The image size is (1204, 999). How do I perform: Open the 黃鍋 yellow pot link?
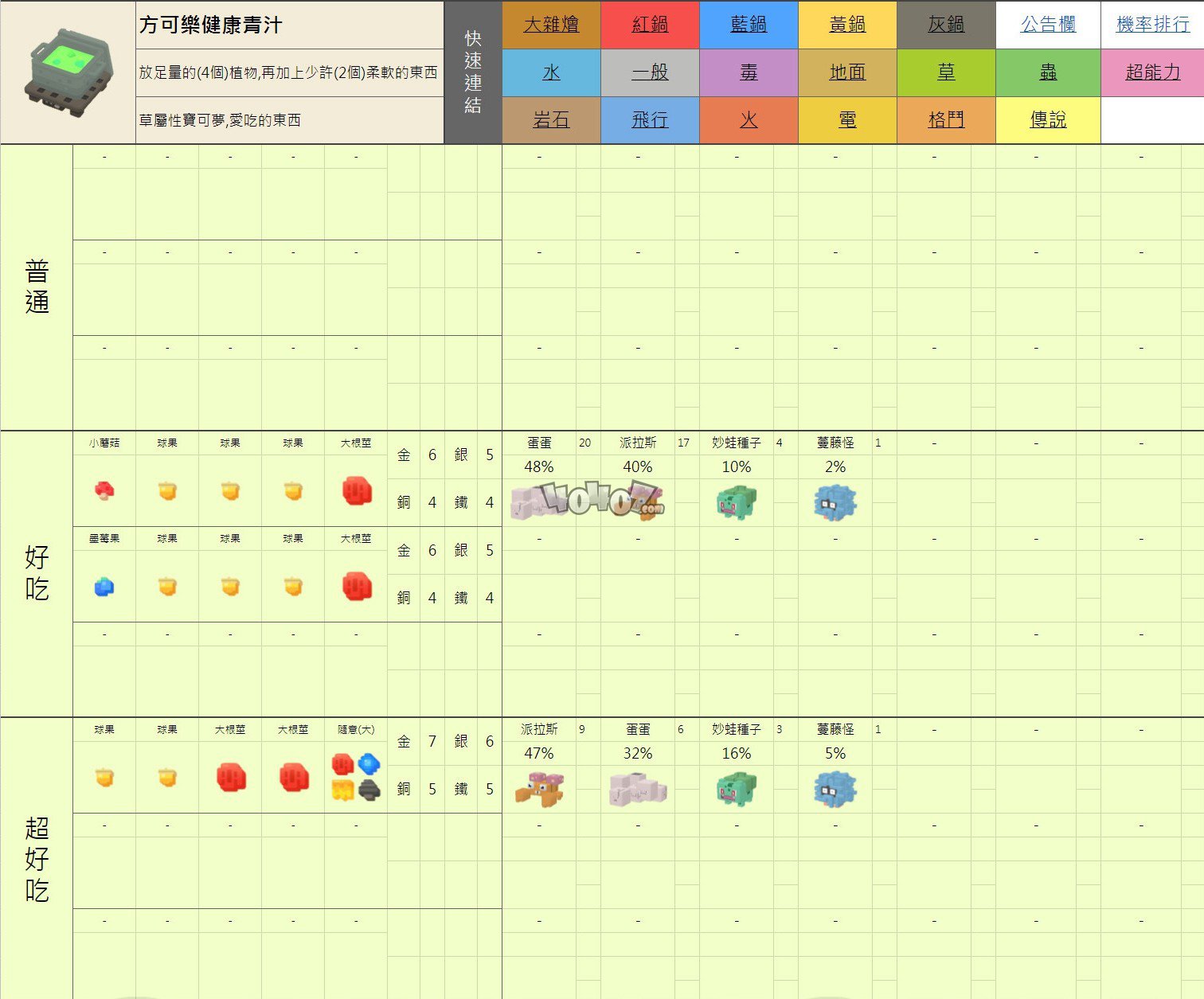[x=847, y=25]
